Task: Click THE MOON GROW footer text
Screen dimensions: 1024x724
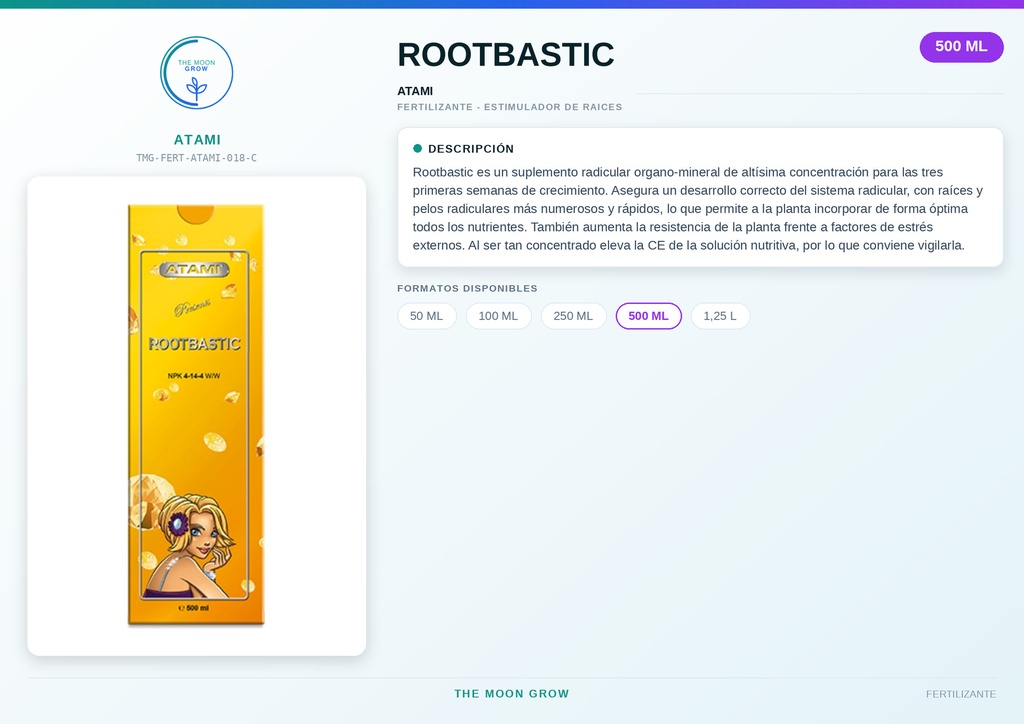Action: coord(512,694)
